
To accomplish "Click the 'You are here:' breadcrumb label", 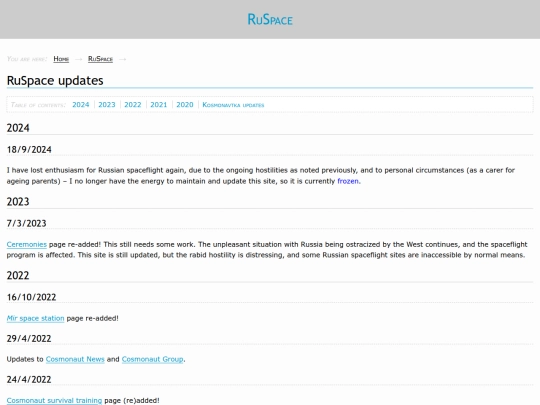I will (x=27, y=59).
